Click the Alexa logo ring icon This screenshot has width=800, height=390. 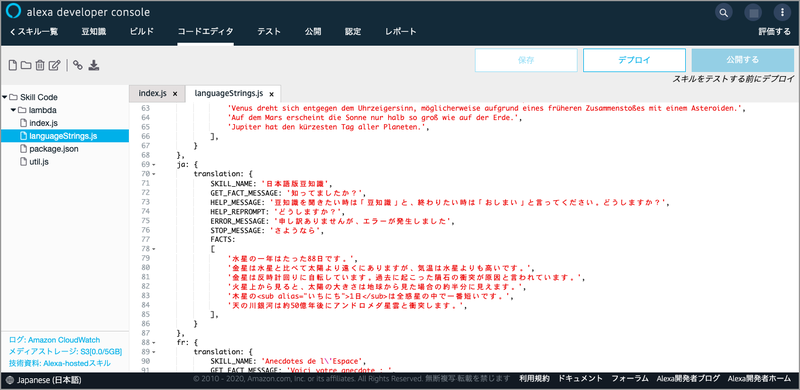(13, 11)
